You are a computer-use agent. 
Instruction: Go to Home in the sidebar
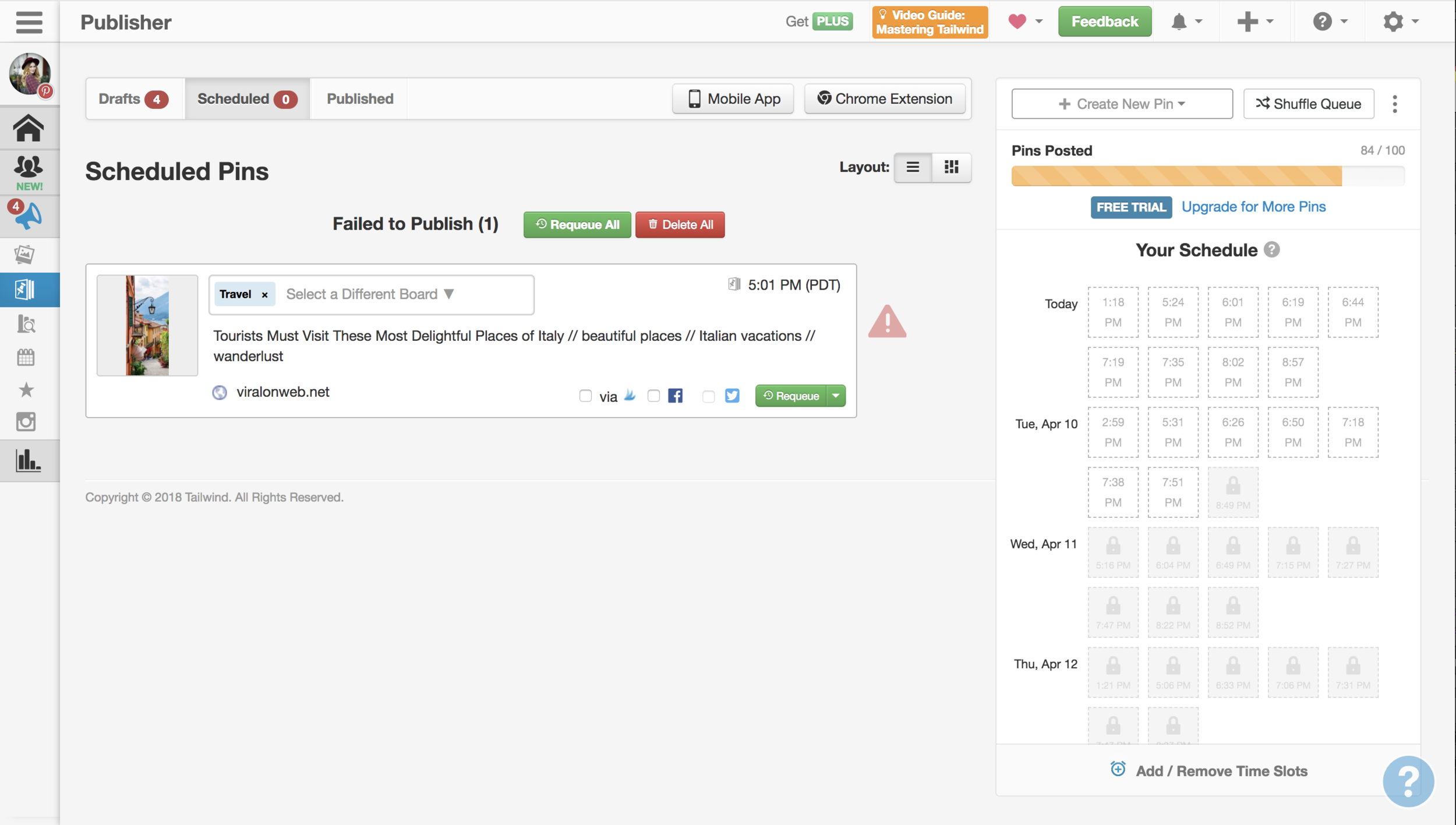pos(28,128)
